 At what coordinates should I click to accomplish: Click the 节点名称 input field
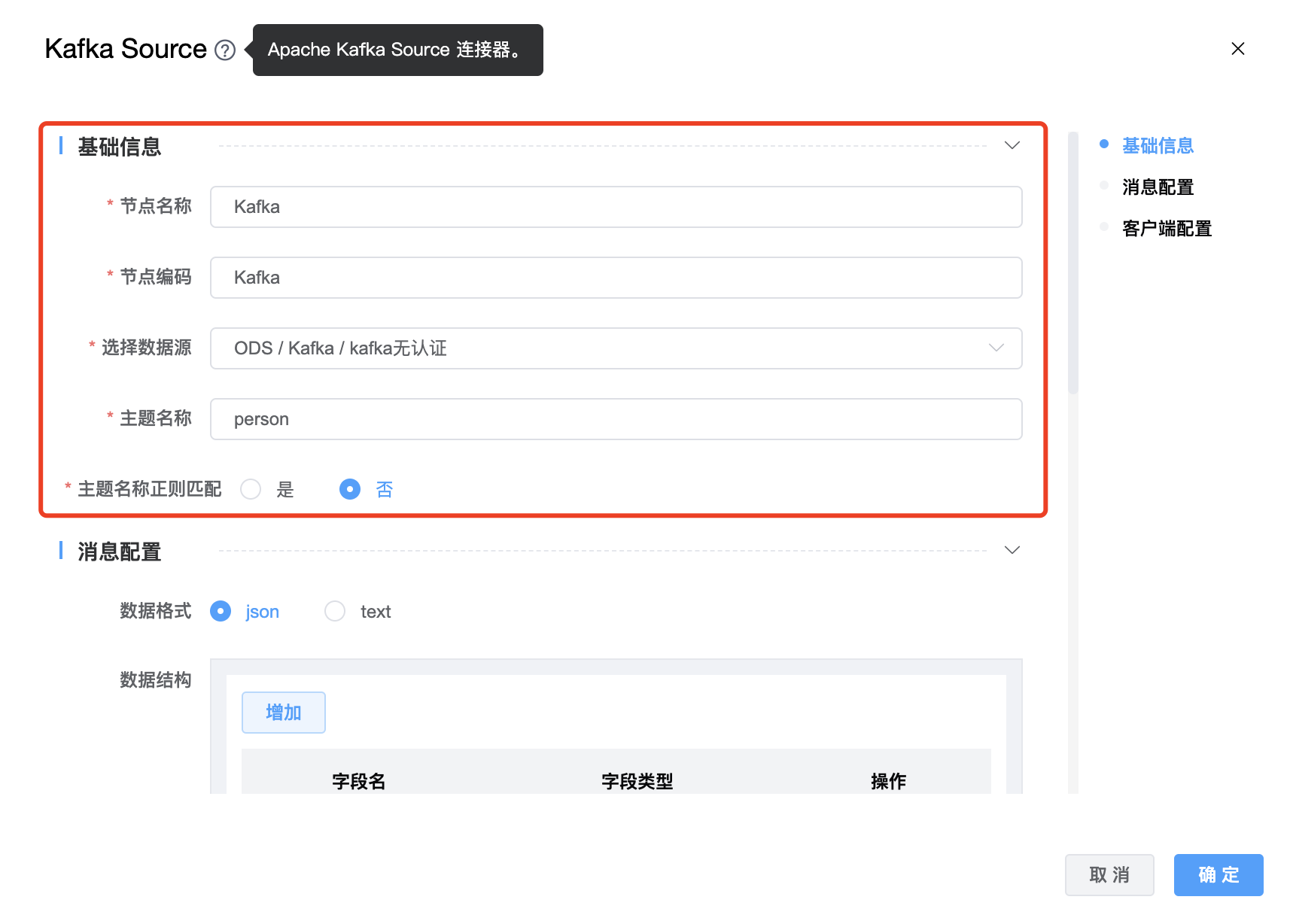[x=615, y=207]
